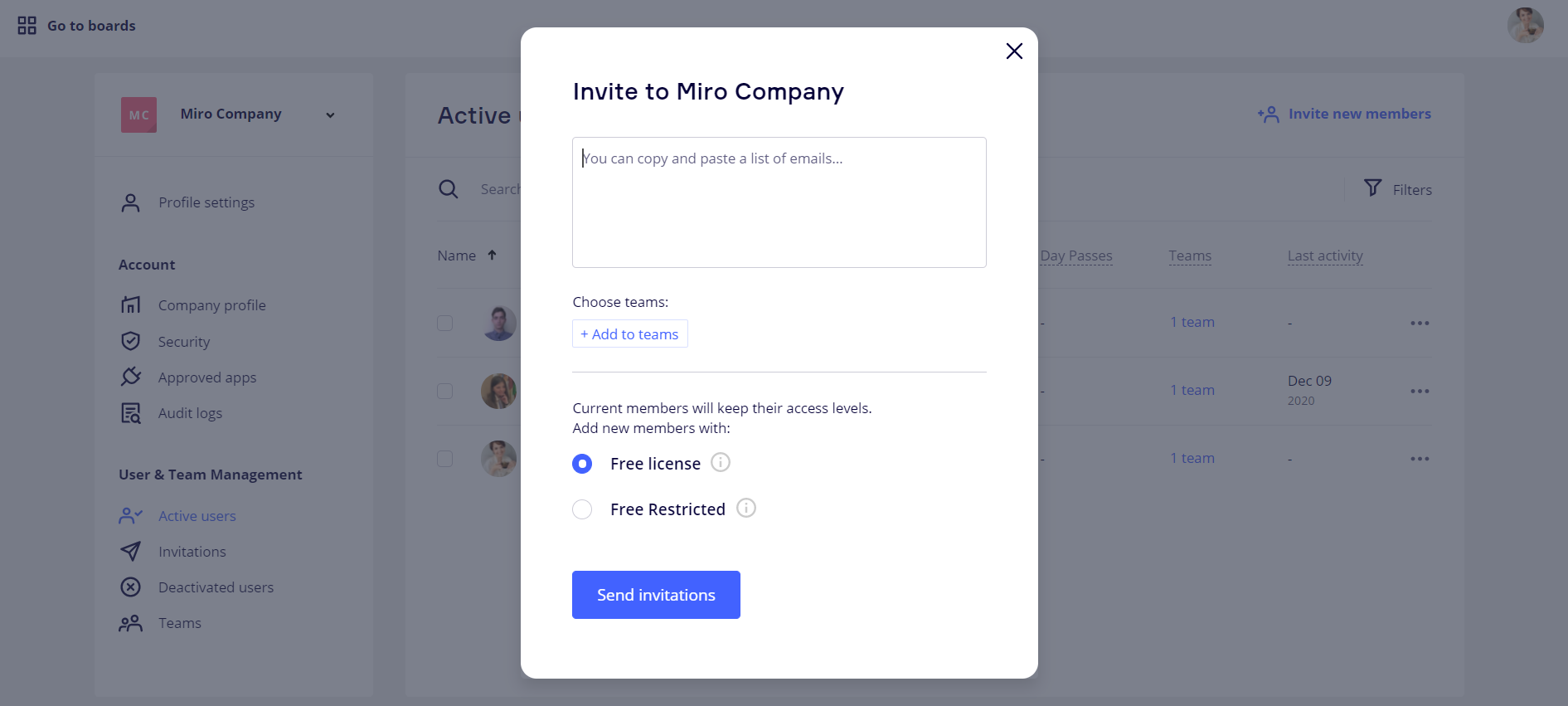
Task: Click the search magnifier icon
Action: coord(449,189)
